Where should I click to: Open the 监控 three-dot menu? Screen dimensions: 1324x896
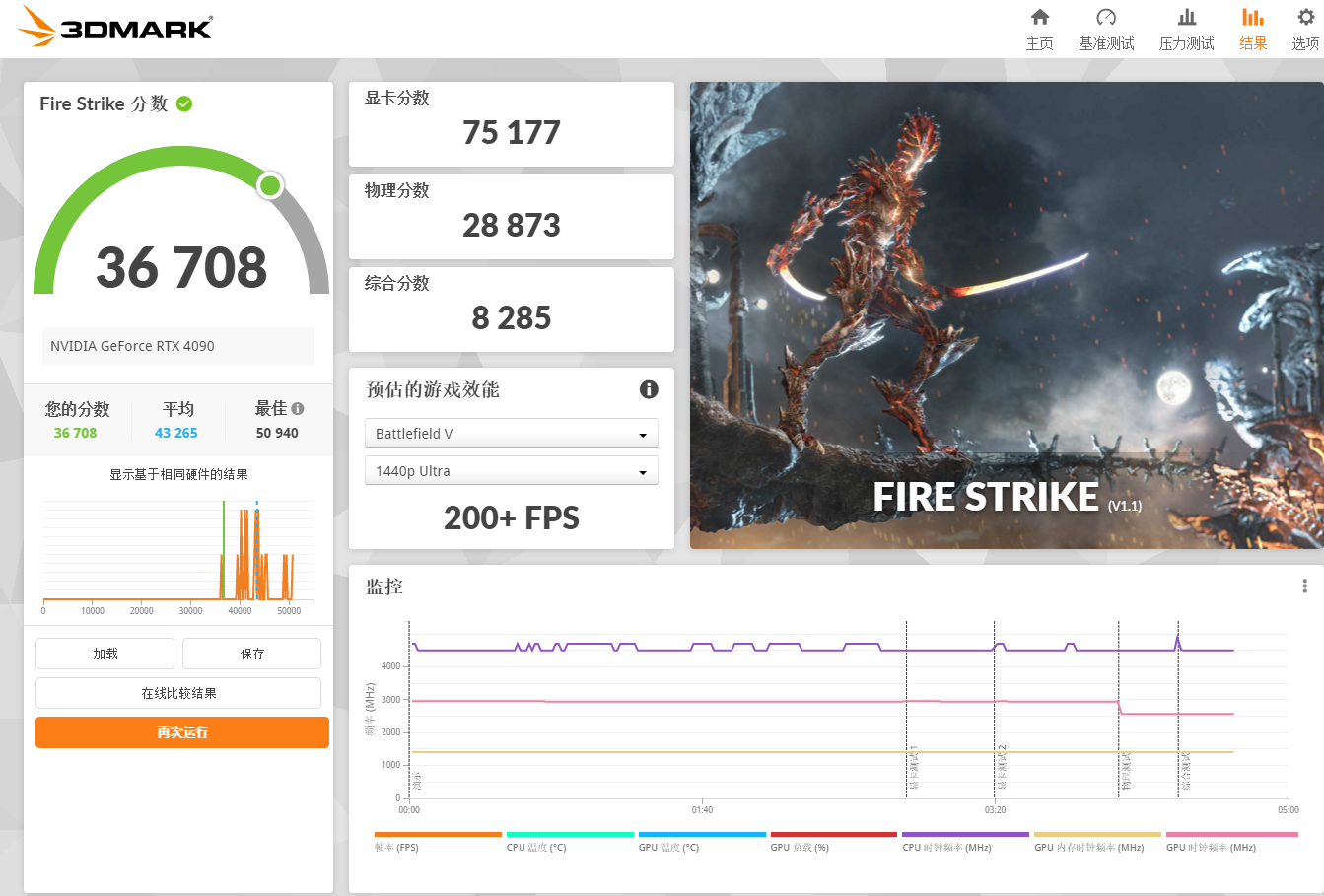[1304, 586]
